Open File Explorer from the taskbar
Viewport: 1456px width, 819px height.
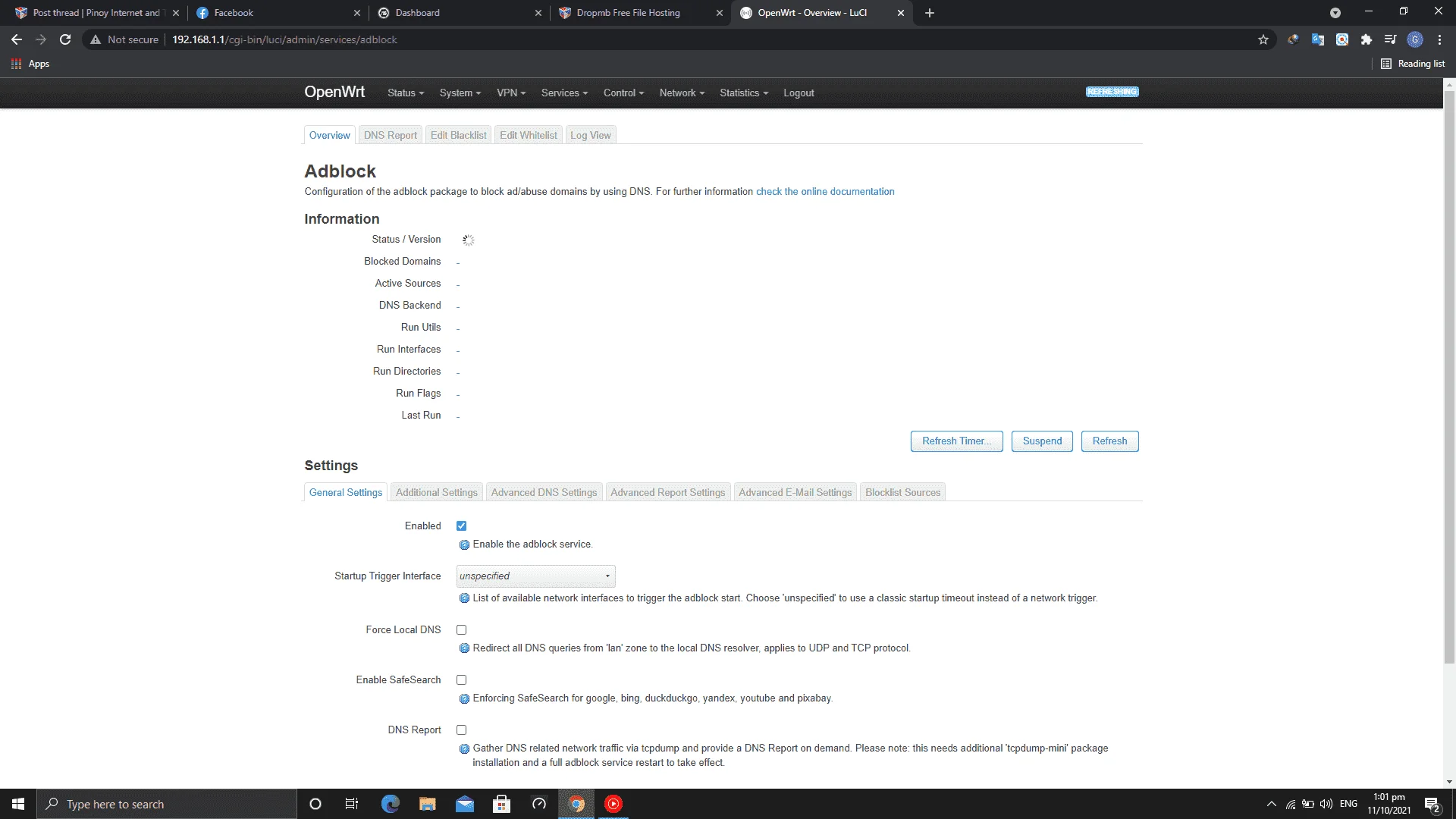[x=428, y=804]
